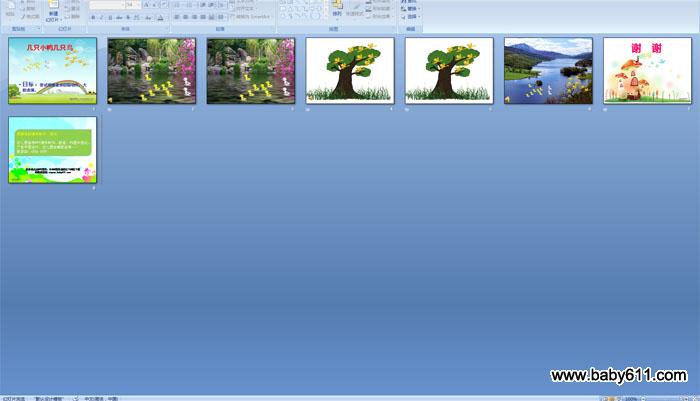This screenshot has height=401, width=700.
Task: Click the 100% zoom level in status bar
Action: 631,398
